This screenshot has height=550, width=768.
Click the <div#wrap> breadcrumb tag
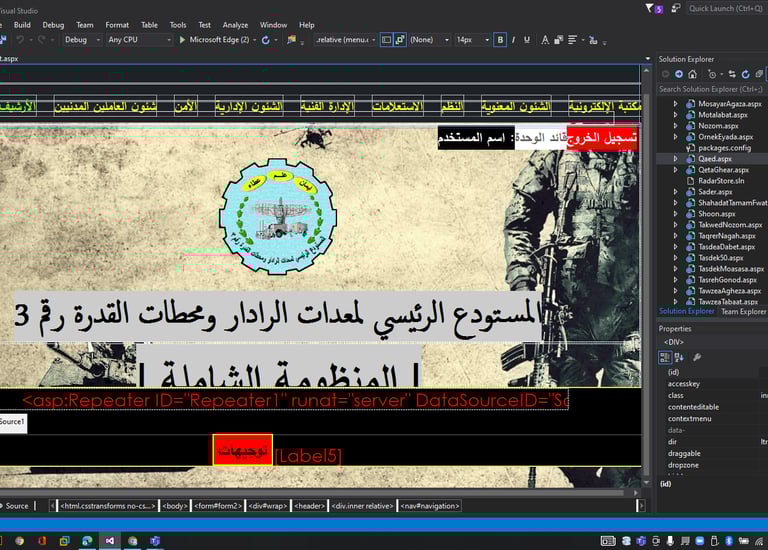click(x=267, y=506)
